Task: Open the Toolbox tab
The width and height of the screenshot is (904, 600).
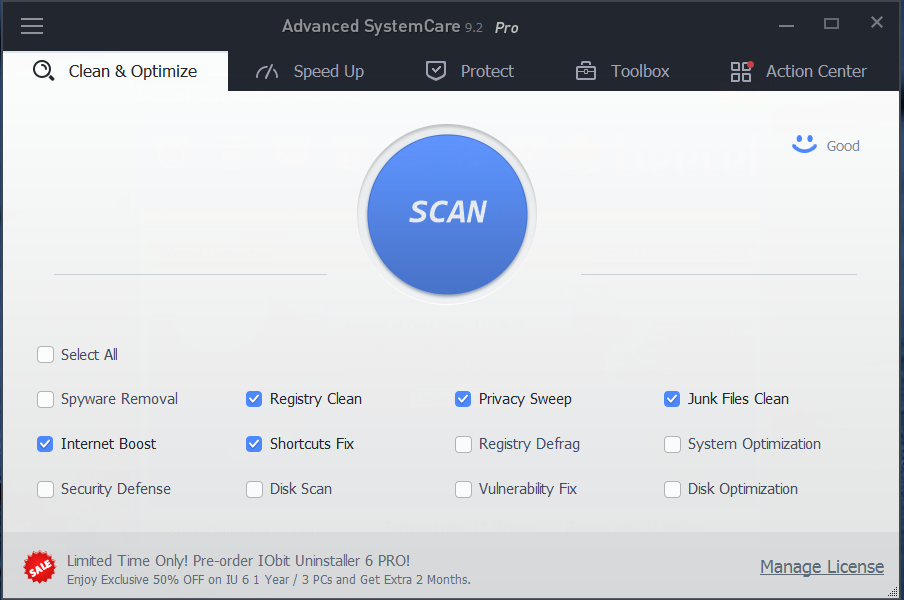Action: [x=623, y=71]
